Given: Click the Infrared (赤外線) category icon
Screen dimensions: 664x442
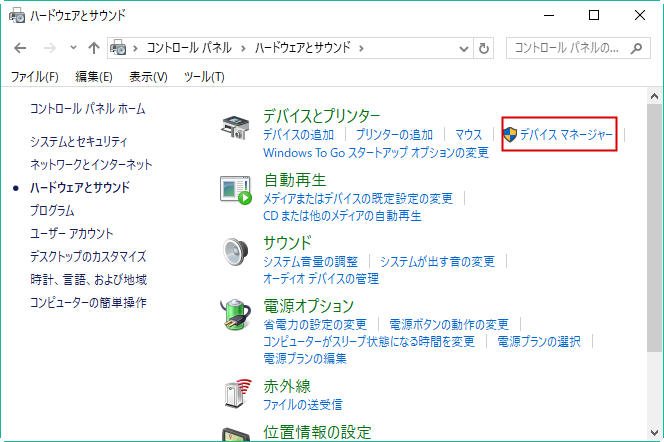Looking at the screenshot, I should tap(238, 393).
